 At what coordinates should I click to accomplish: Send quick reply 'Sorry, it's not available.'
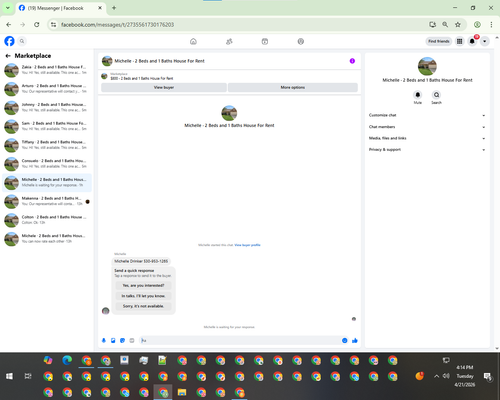[x=143, y=306]
